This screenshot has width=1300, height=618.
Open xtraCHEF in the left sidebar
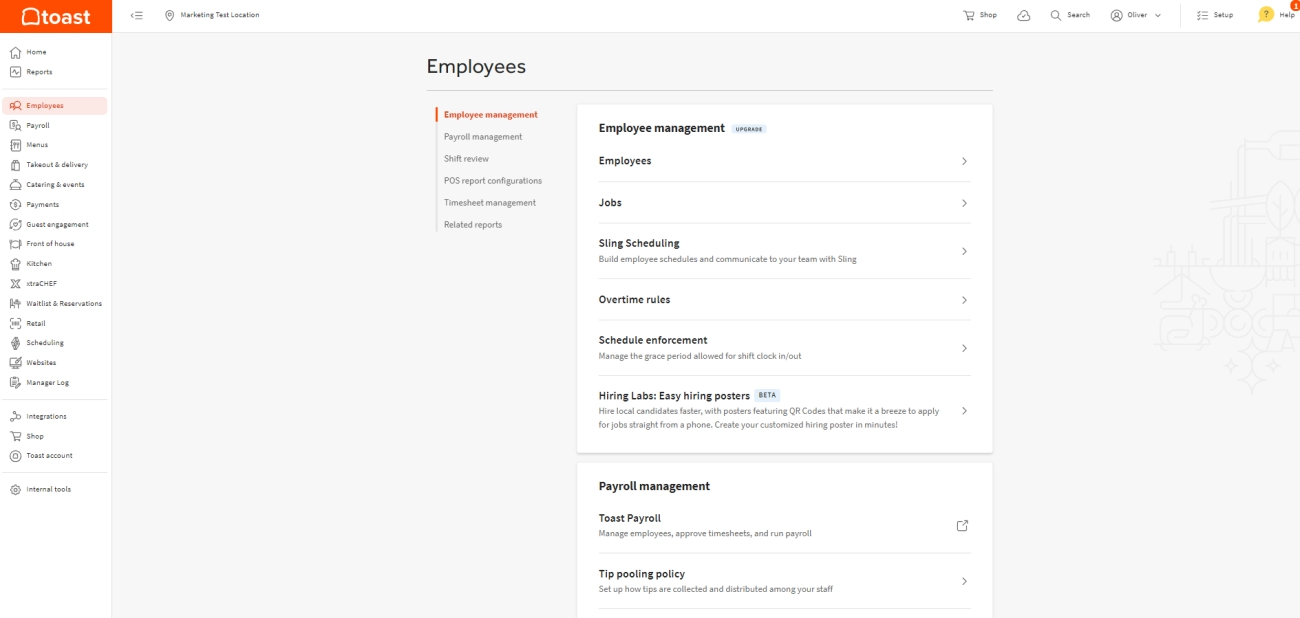point(41,284)
